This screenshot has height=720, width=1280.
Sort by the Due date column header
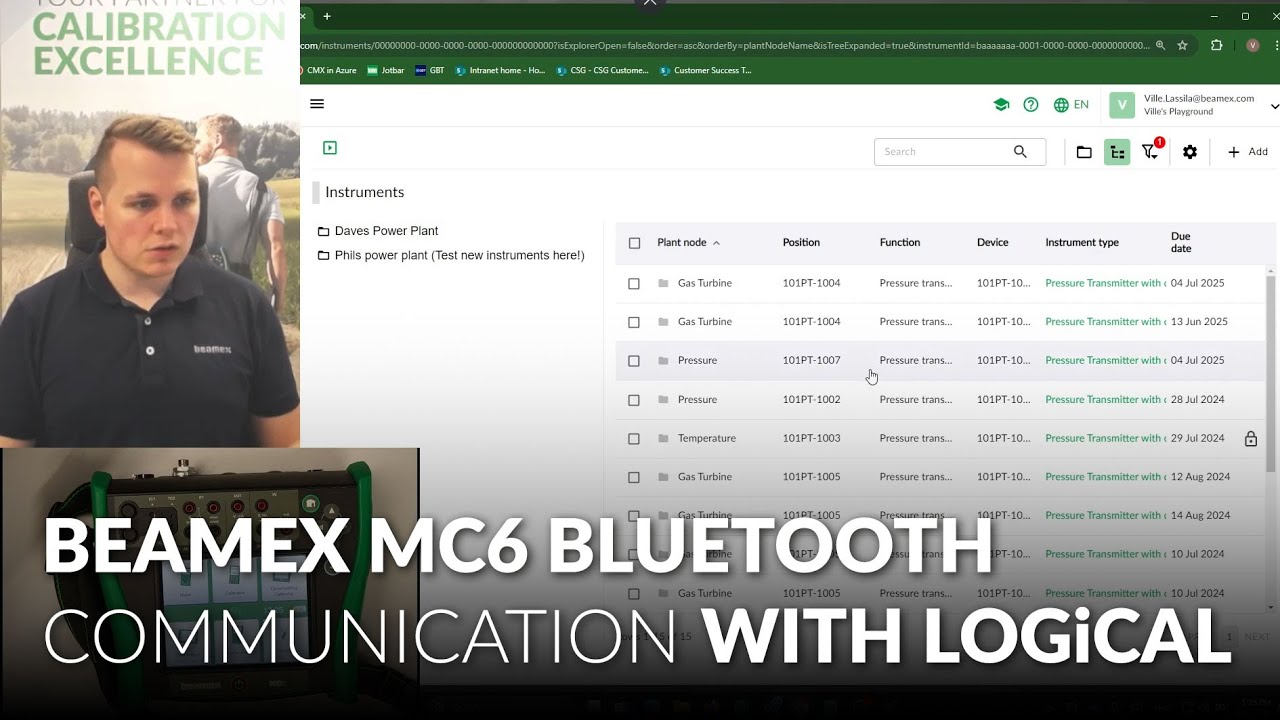(1181, 243)
